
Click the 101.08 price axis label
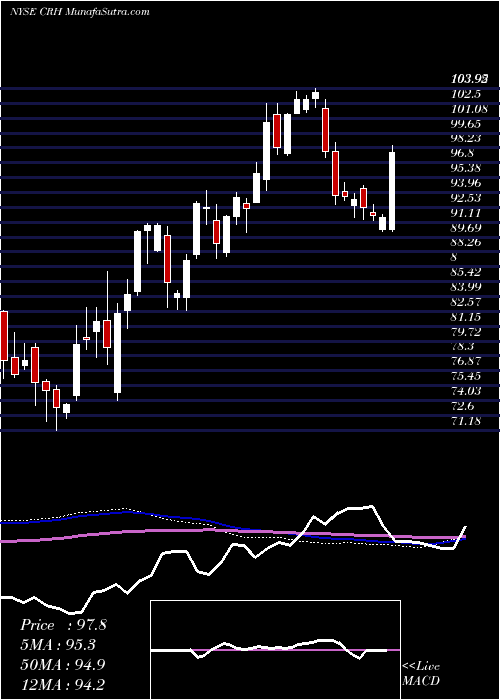(469, 109)
